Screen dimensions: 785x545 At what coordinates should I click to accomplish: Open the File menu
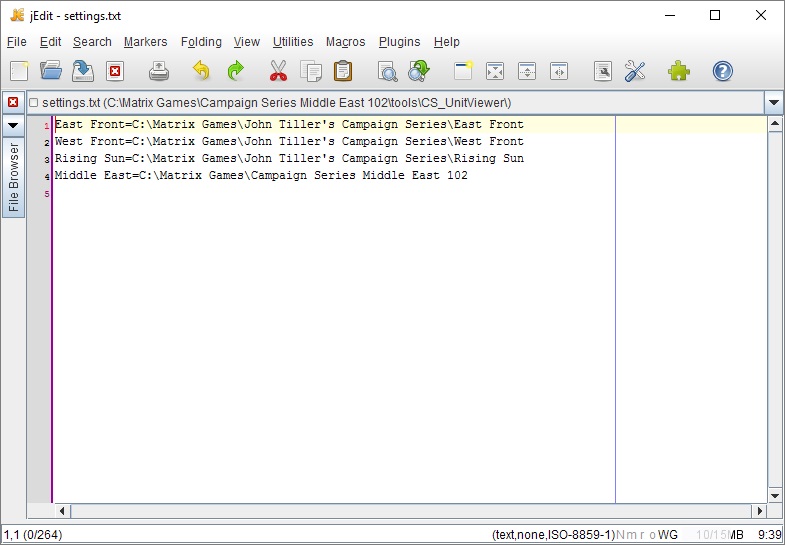click(x=17, y=42)
